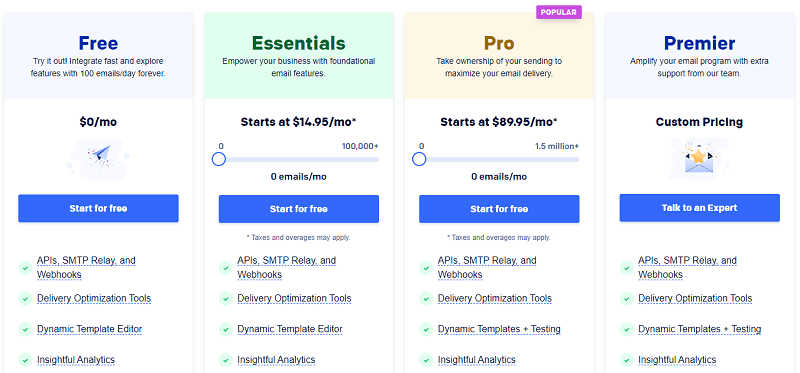This screenshot has width=800, height=373.
Task: Click the star envelope illustration under Premier
Action: (x=699, y=158)
